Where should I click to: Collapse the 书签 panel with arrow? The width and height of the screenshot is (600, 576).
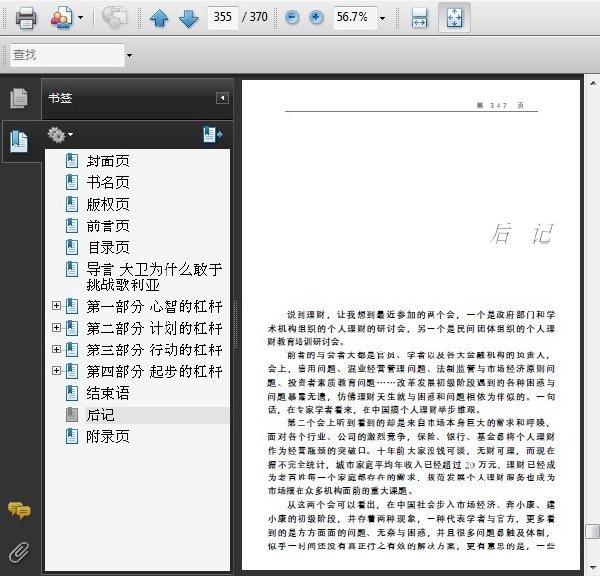tap(222, 98)
